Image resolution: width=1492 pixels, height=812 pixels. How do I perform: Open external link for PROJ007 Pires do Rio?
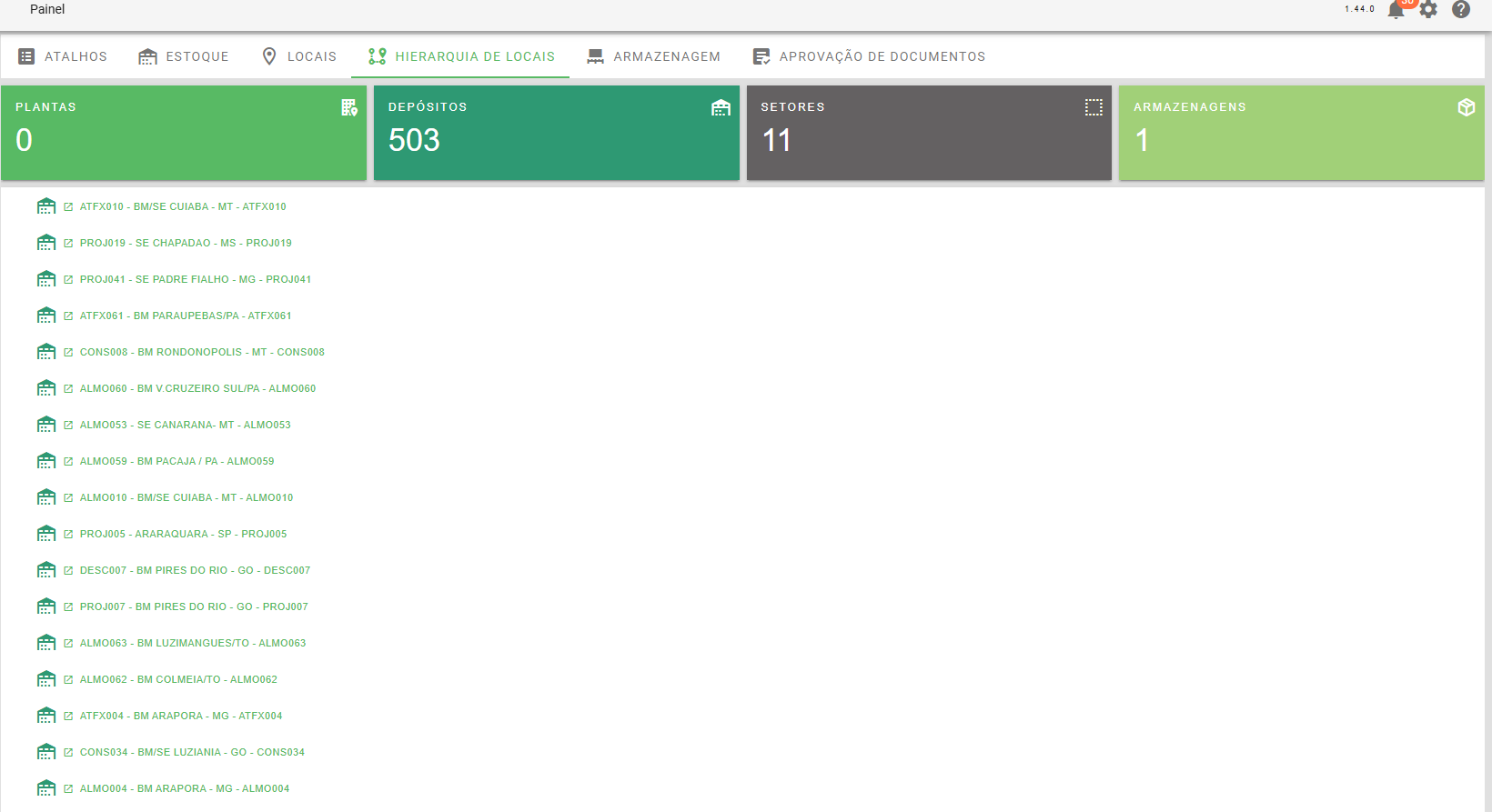[68, 606]
